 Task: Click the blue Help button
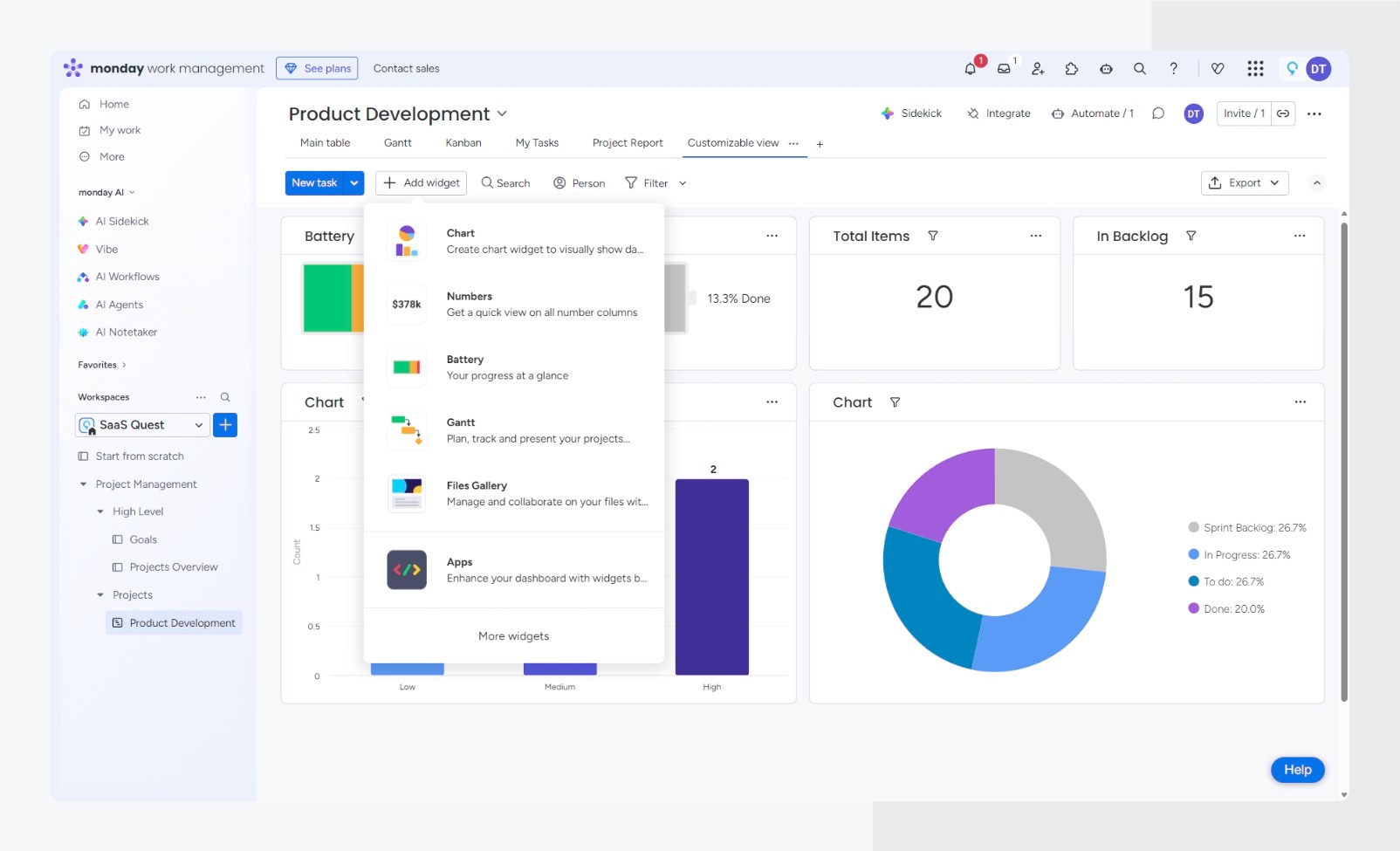click(x=1298, y=770)
